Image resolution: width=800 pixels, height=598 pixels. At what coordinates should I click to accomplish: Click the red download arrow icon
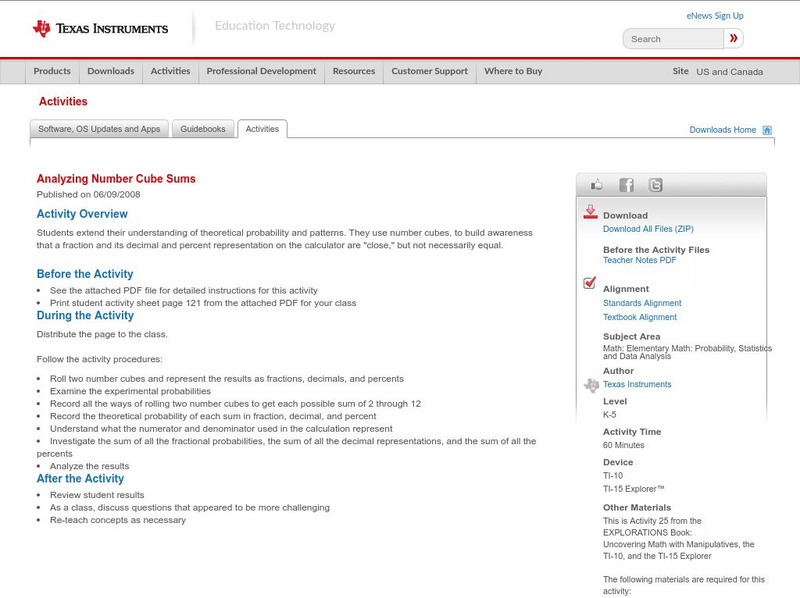(x=590, y=212)
